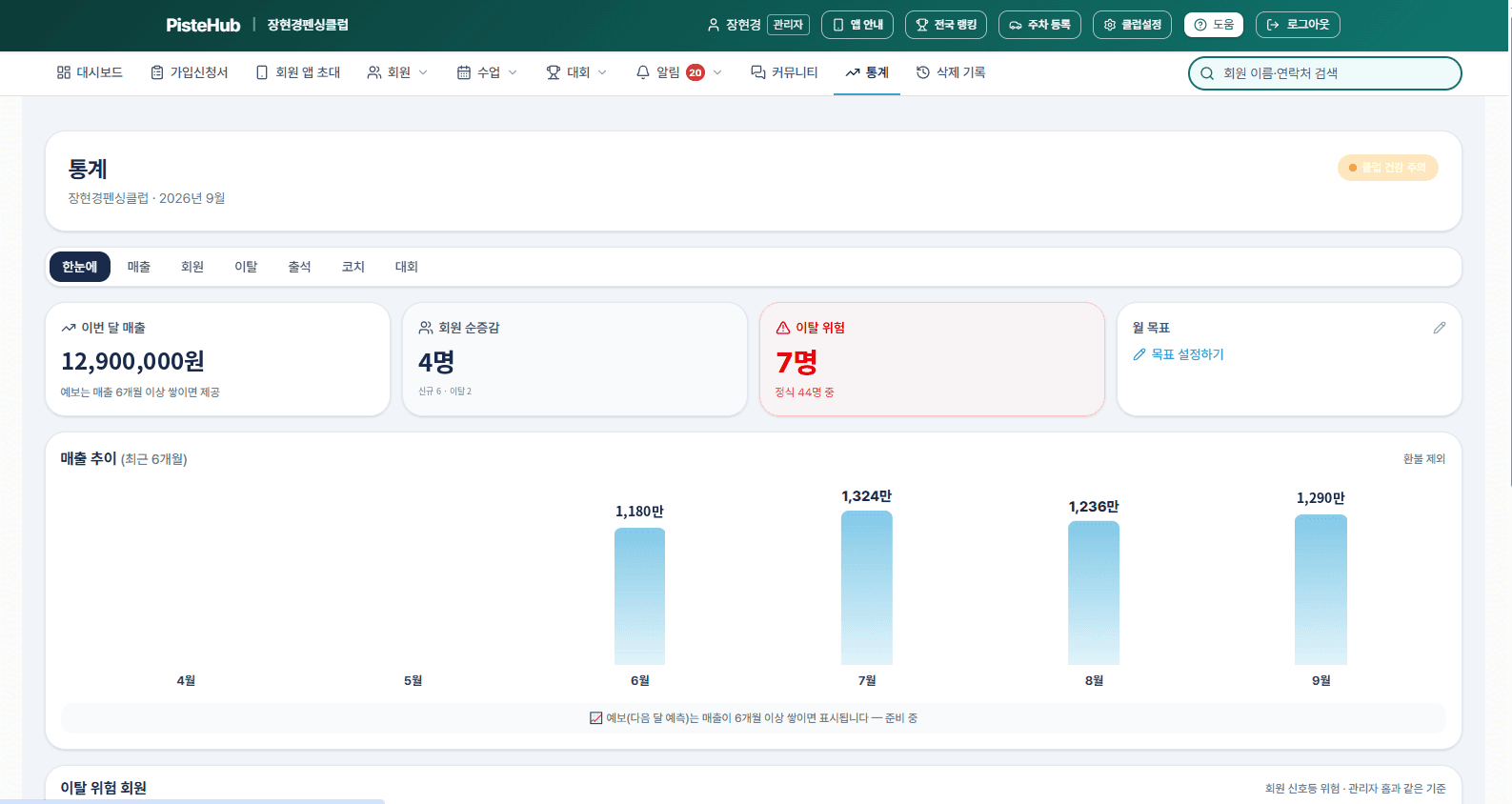Switch to the 회원 statistics tab
Screen dimensions: 1512x804
click(192, 267)
